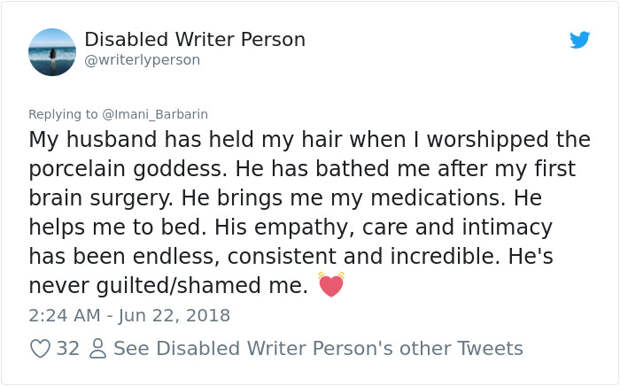The height and width of the screenshot is (386, 620).
Task: Open the @Imani_Barbarin mention
Action: pyautogui.click(x=155, y=114)
